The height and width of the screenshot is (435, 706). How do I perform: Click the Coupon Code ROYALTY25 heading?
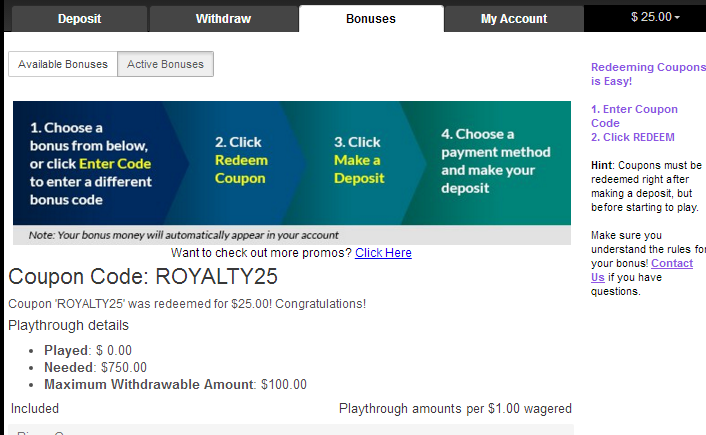coord(143,277)
